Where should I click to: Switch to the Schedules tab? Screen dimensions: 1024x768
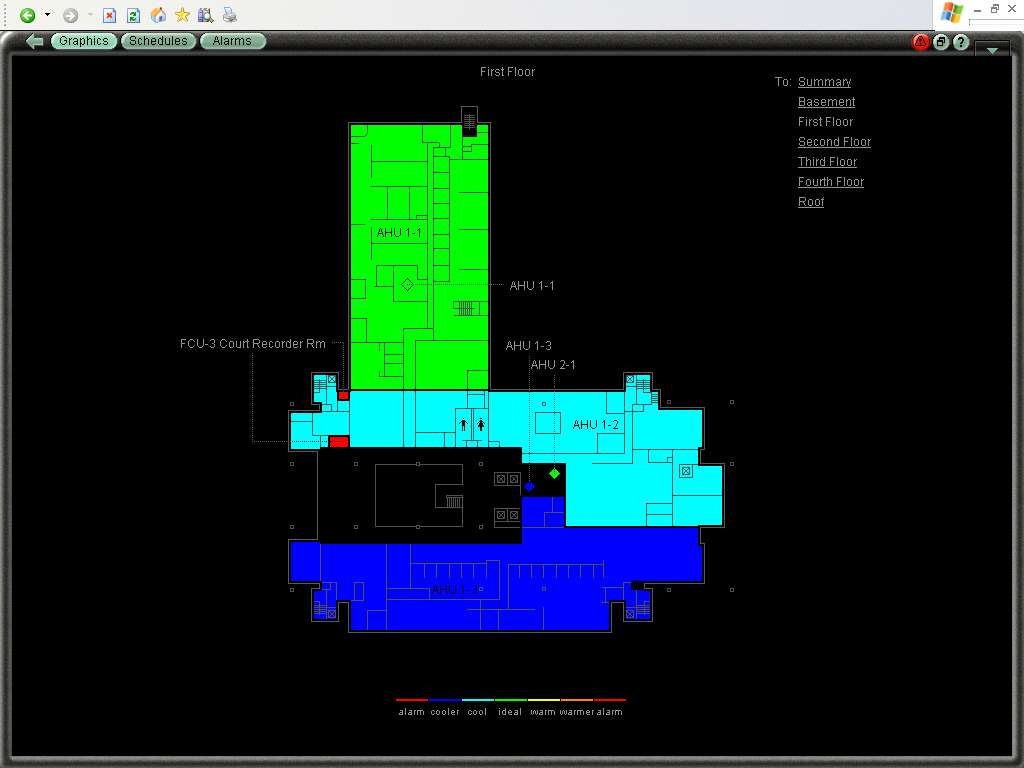(x=158, y=41)
